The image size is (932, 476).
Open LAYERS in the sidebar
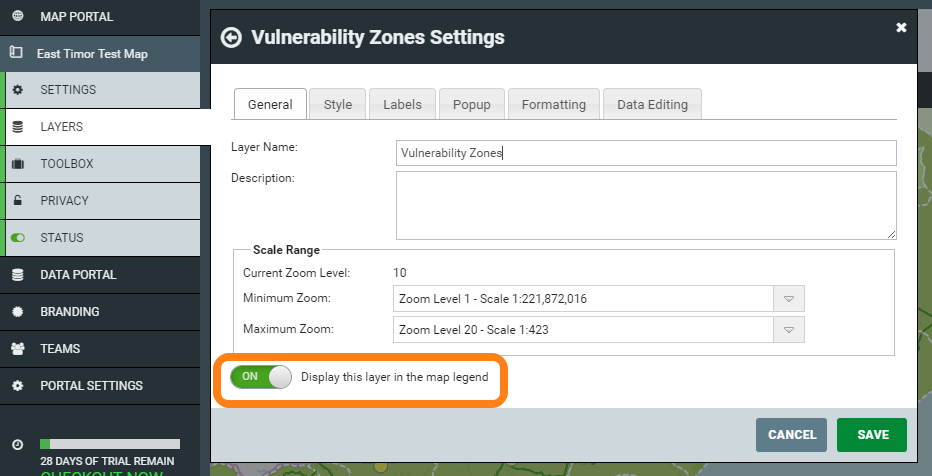point(106,127)
